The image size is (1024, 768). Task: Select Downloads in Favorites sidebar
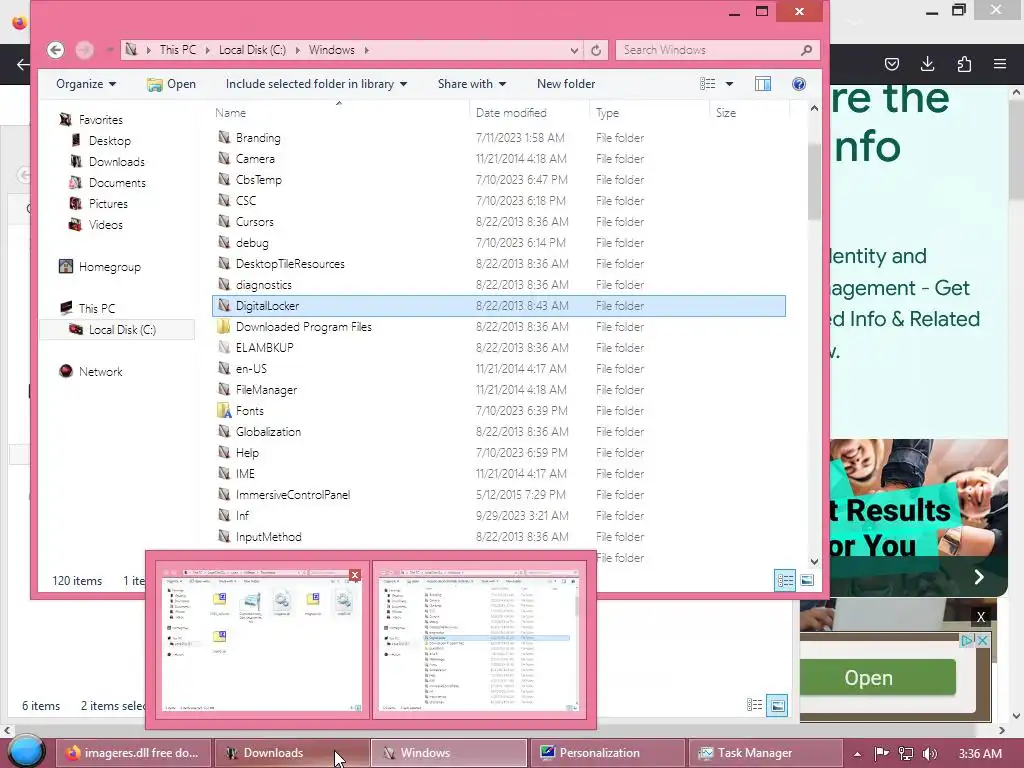coord(116,161)
